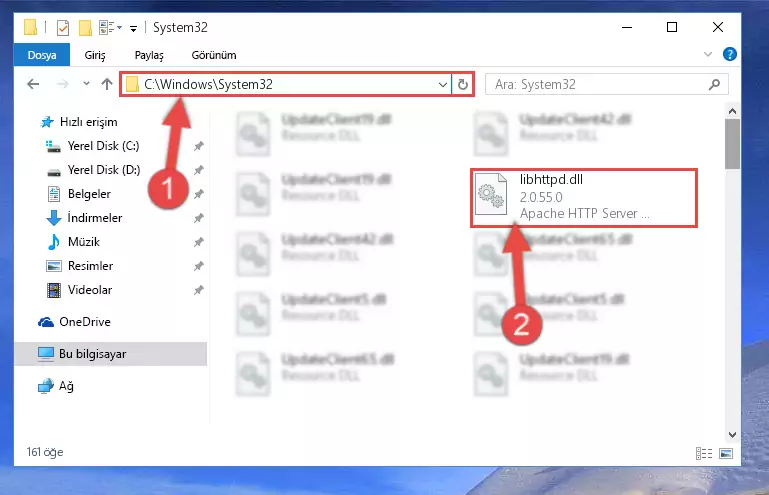Refresh the System32 folder view
769x495 pixels.
click(x=462, y=84)
